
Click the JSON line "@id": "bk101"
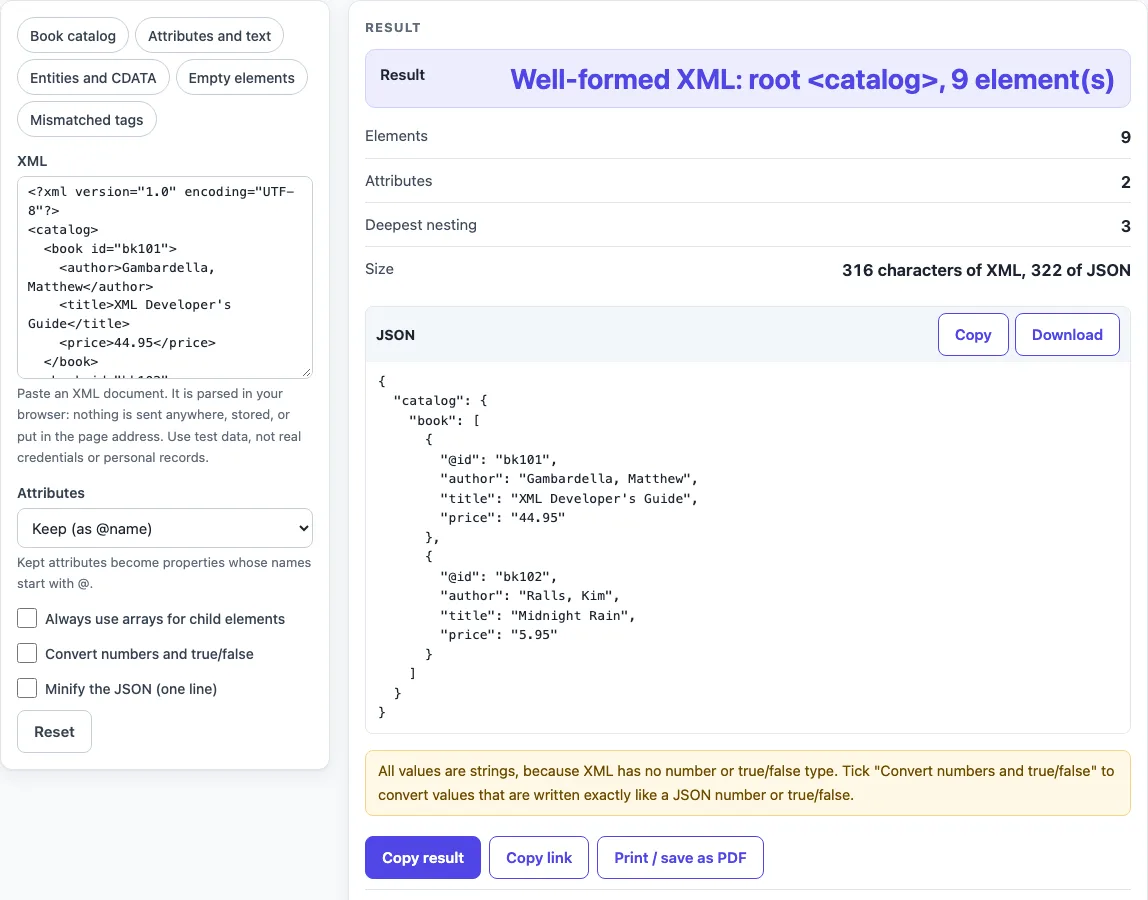click(498, 459)
